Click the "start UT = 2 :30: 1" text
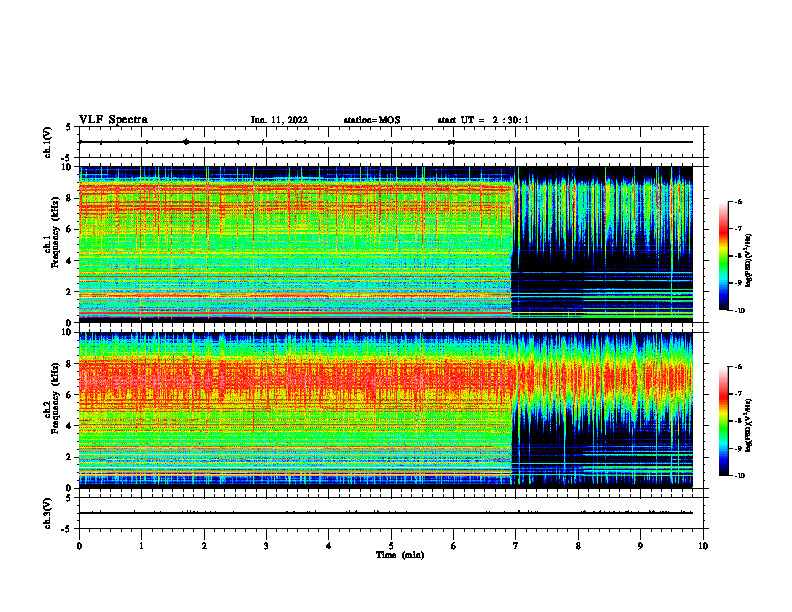792x612 pixels. click(483, 120)
